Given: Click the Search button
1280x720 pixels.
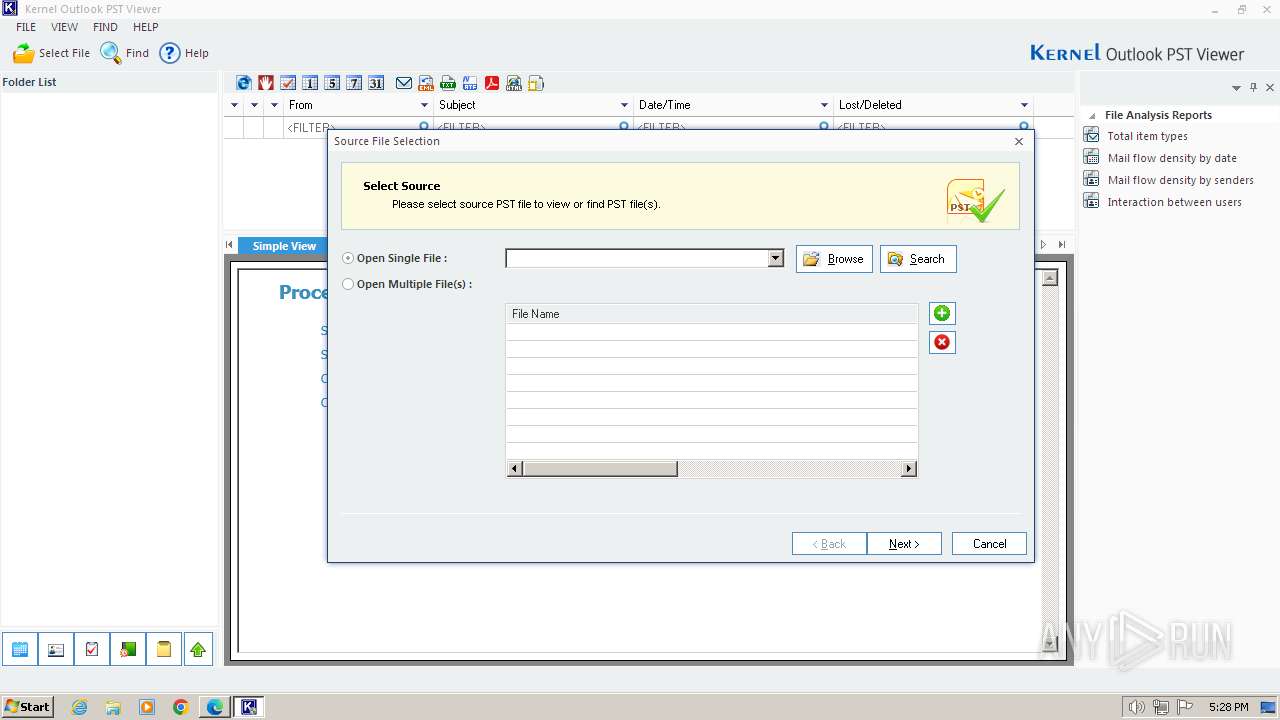Looking at the screenshot, I should point(918,259).
